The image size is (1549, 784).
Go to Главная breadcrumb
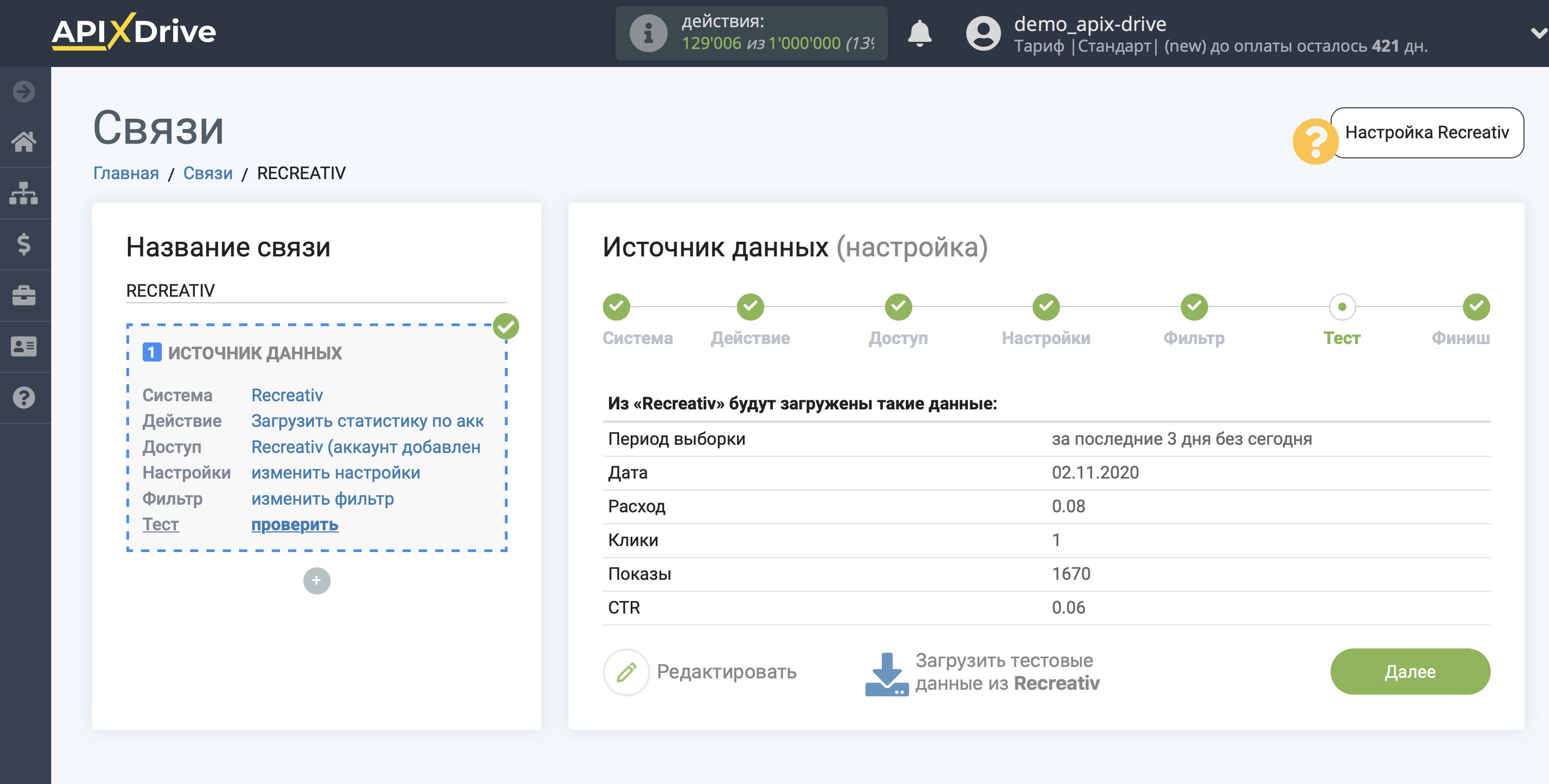pyautogui.click(x=126, y=173)
